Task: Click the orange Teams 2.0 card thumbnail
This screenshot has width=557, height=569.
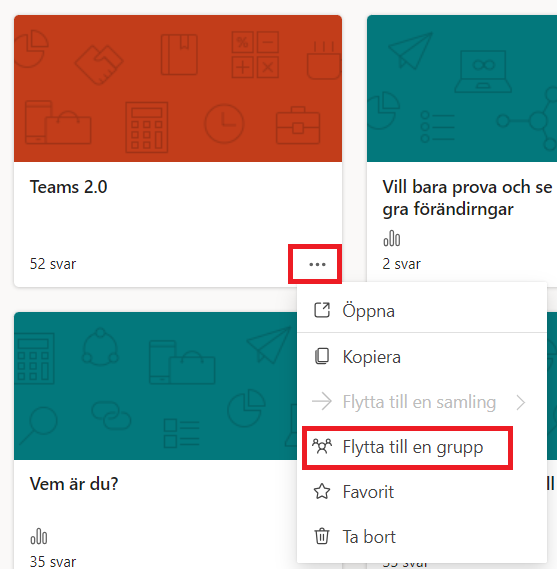Action: [178, 89]
